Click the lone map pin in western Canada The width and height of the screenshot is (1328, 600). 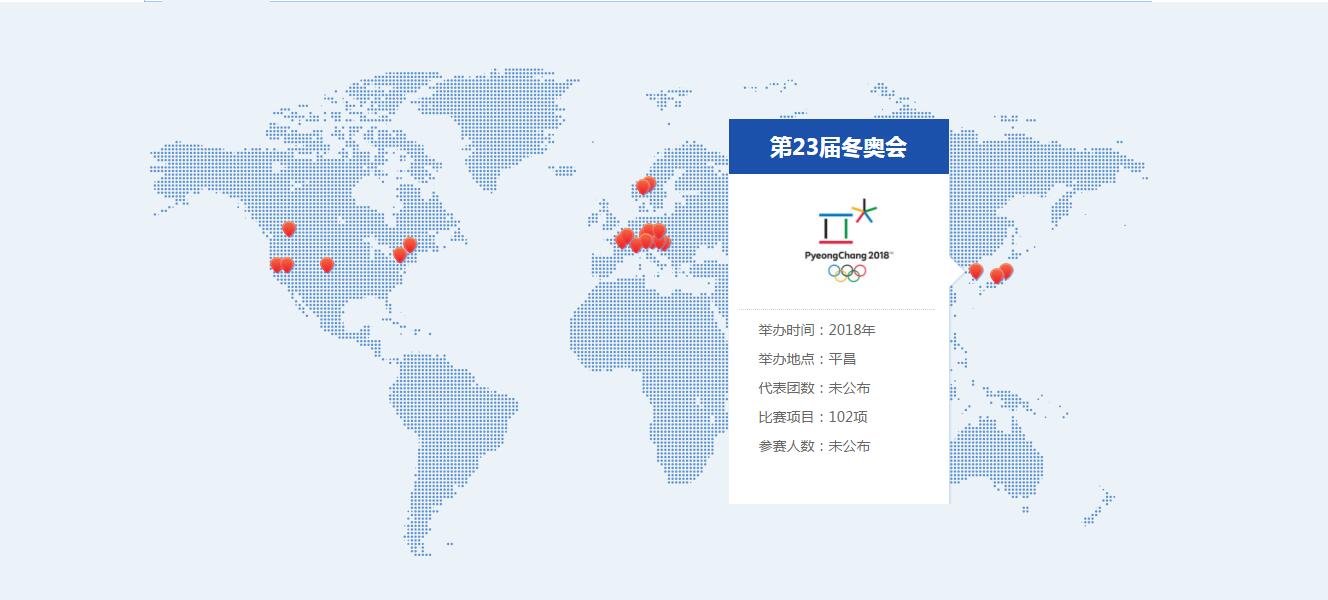[x=289, y=229]
